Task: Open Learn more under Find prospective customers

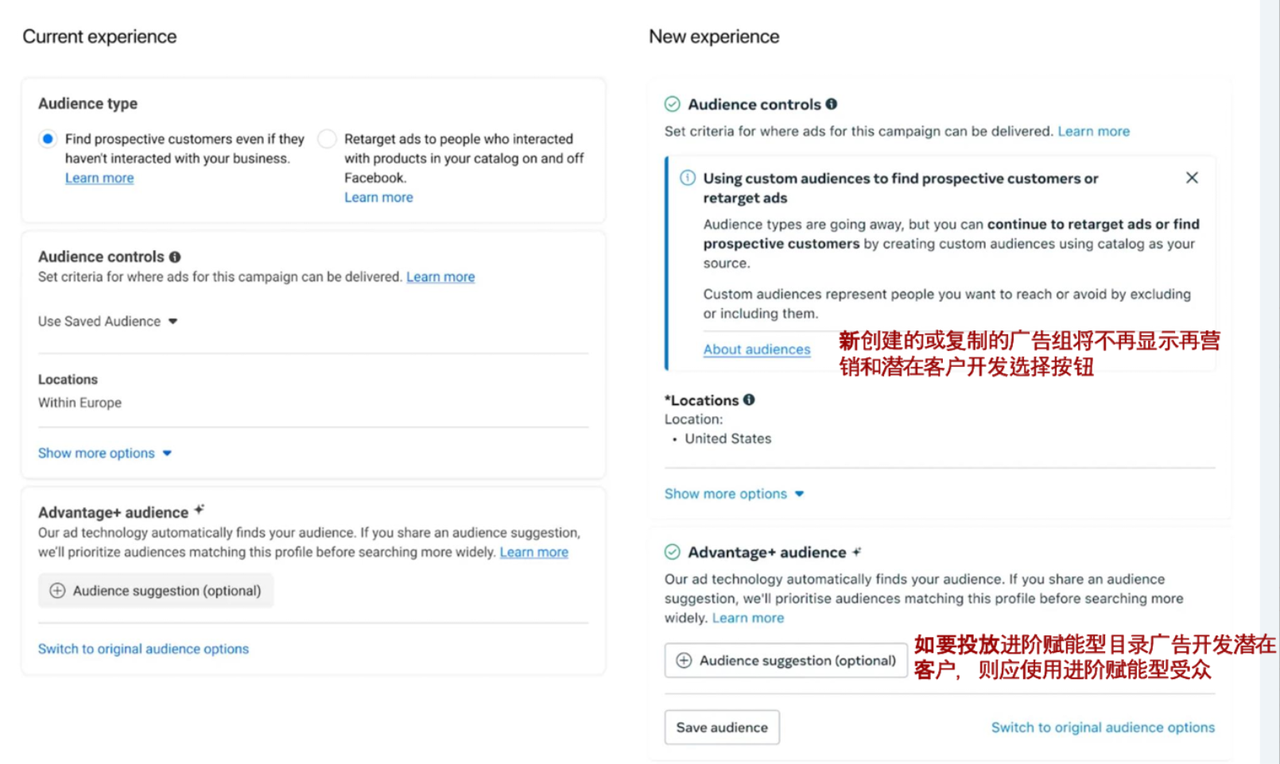Action: (99, 178)
